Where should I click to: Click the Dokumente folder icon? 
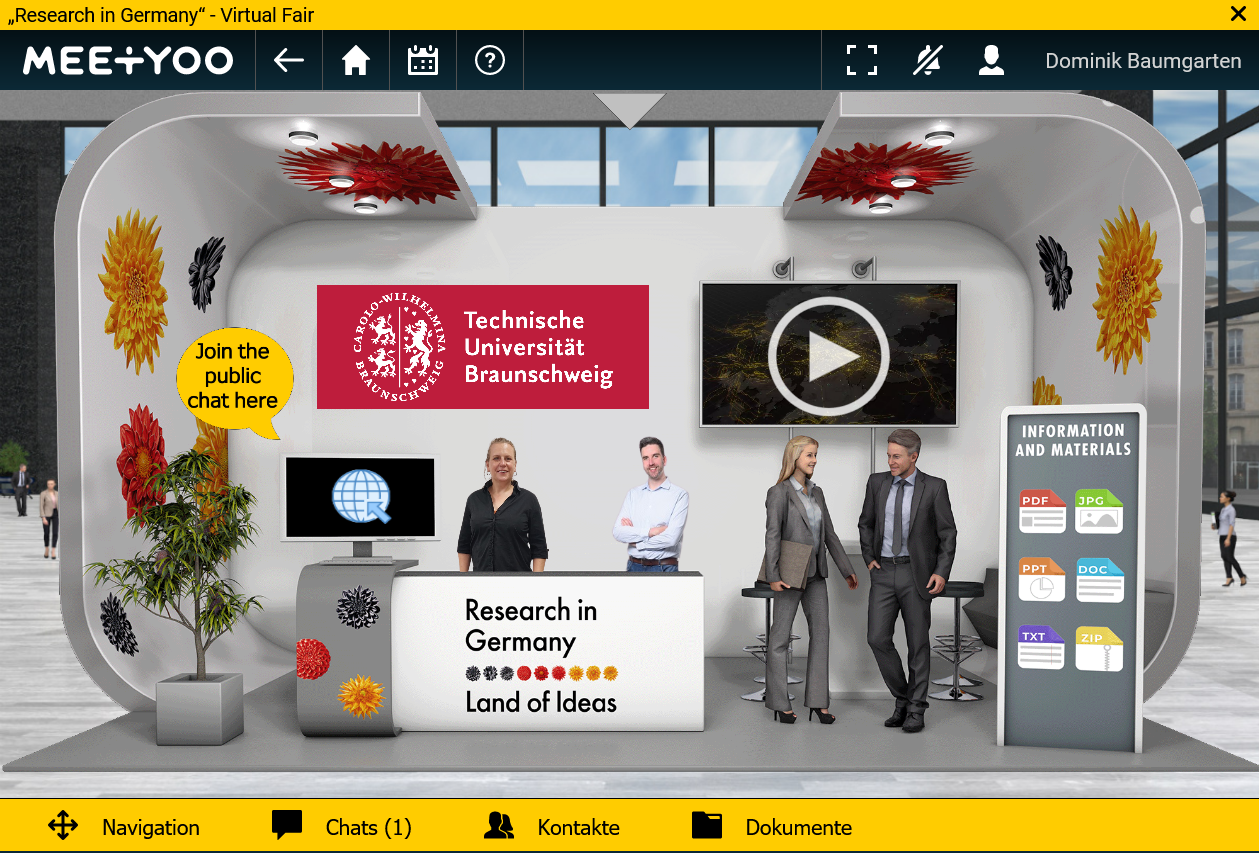(x=707, y=825)
